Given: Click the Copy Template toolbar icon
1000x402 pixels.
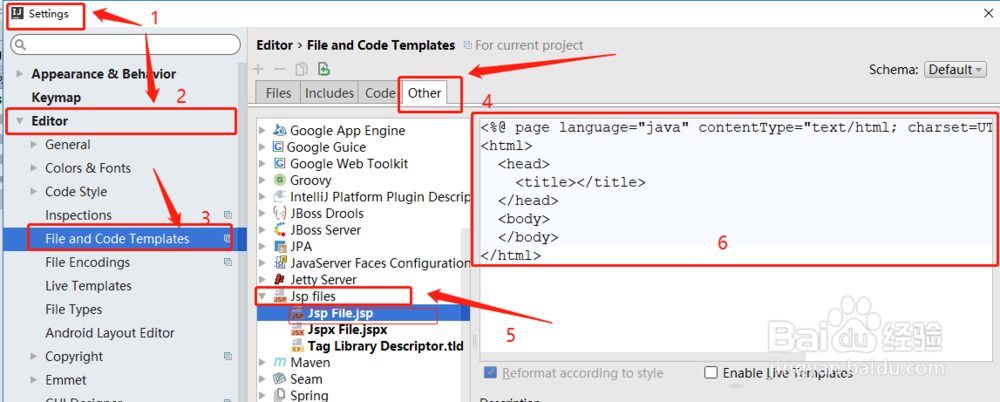Looking at the screenshot, I should [x=302, y=69].
